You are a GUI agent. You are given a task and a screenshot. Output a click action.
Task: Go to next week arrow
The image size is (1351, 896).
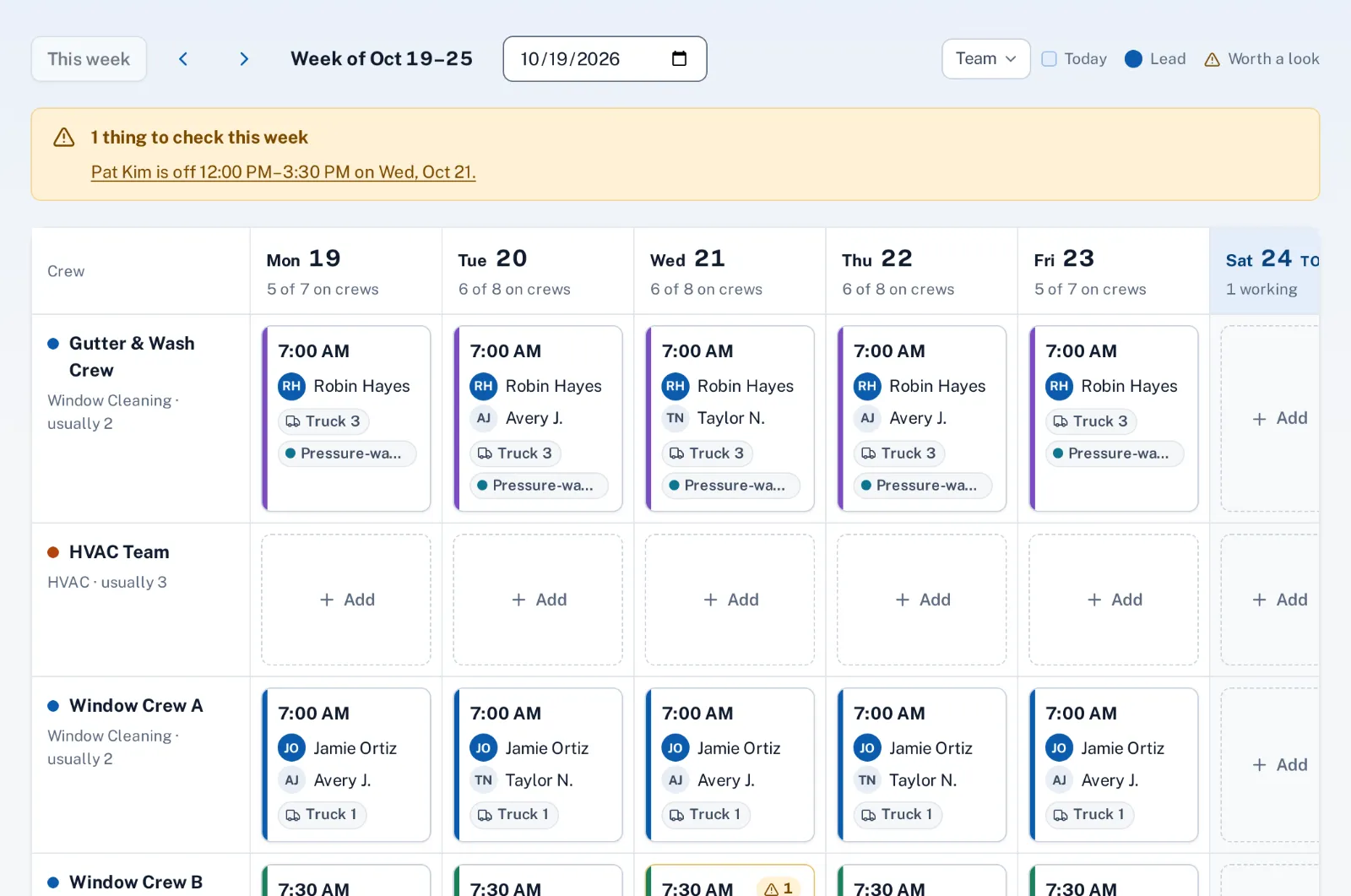point(244,59)
